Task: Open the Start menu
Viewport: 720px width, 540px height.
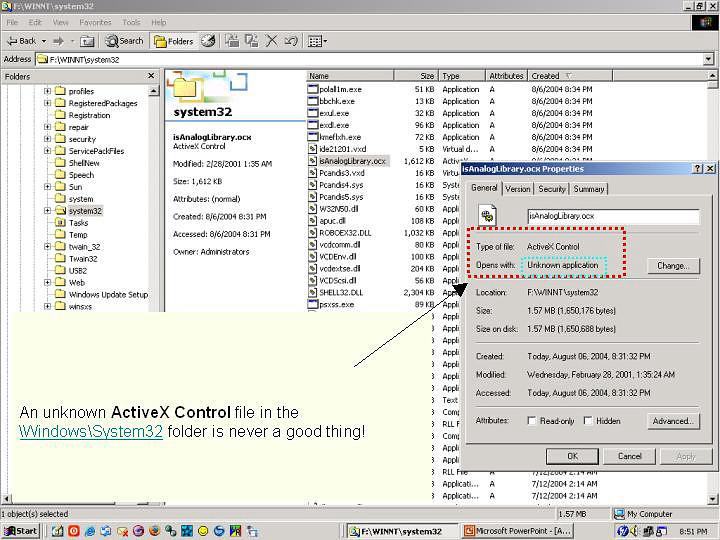Action: 21,531
